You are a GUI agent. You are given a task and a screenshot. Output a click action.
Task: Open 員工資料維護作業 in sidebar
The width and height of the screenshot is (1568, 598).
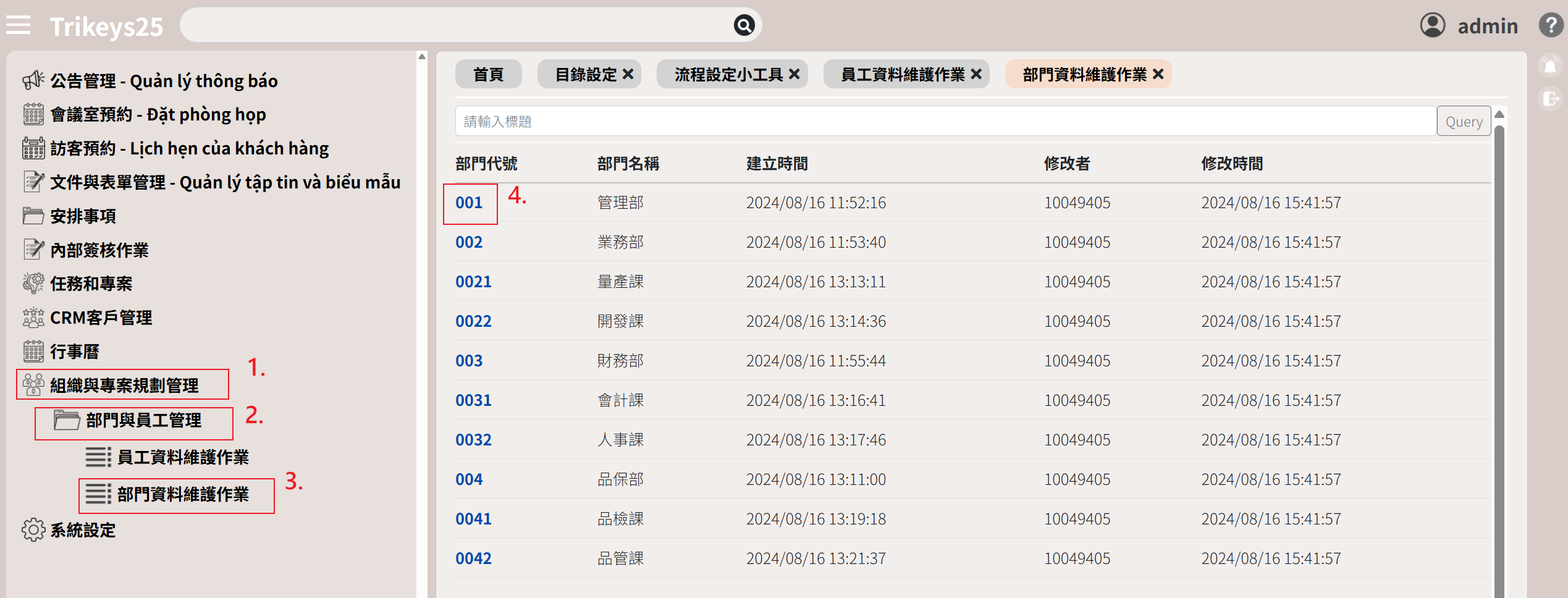[x=182, y=457]
